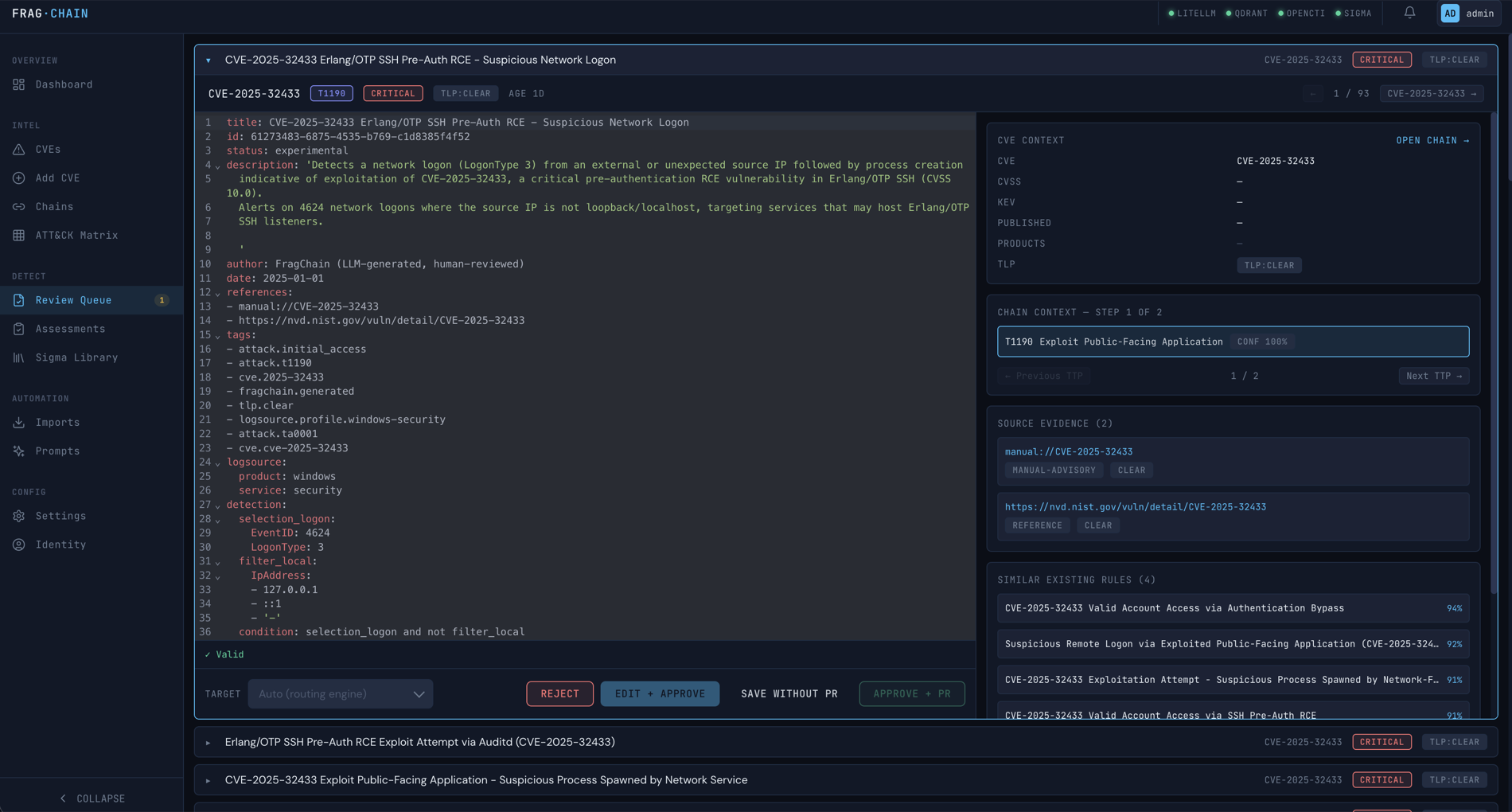Open similar rule Suspicious Remote Logon via Exploited

pos(1233,644)
